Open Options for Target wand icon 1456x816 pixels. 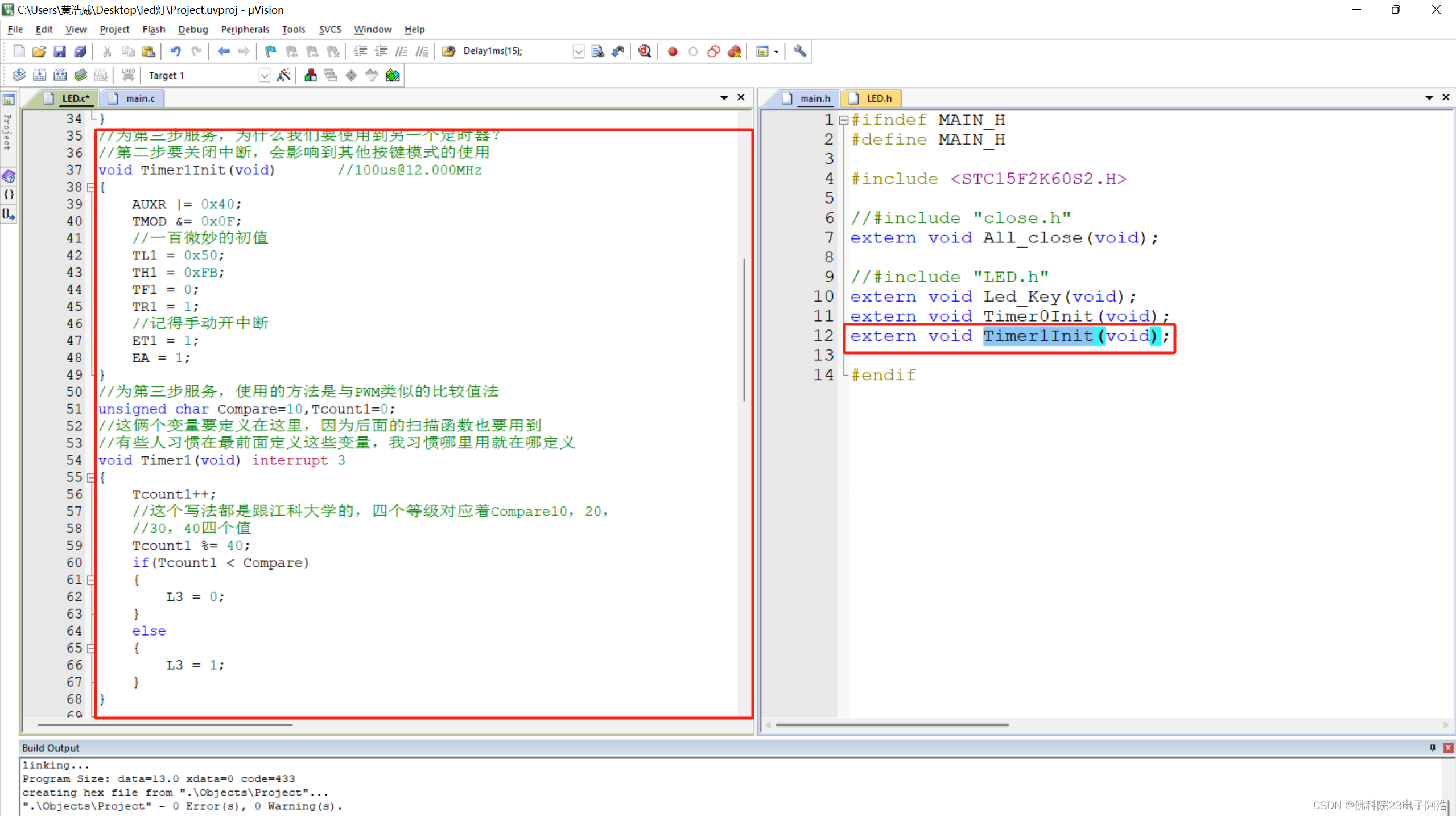click(283, 75)
